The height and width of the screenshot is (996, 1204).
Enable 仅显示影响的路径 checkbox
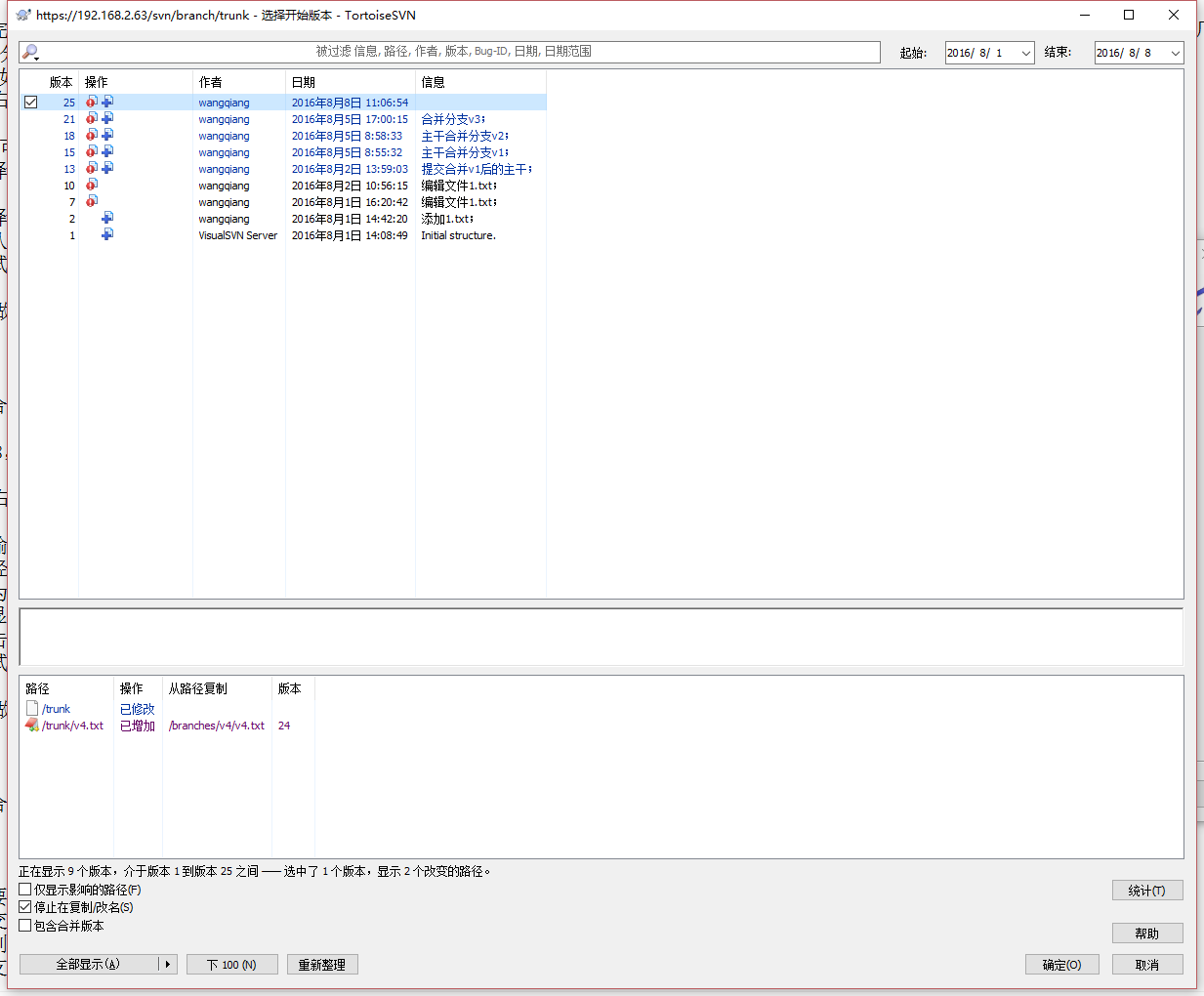pos(25,890)
